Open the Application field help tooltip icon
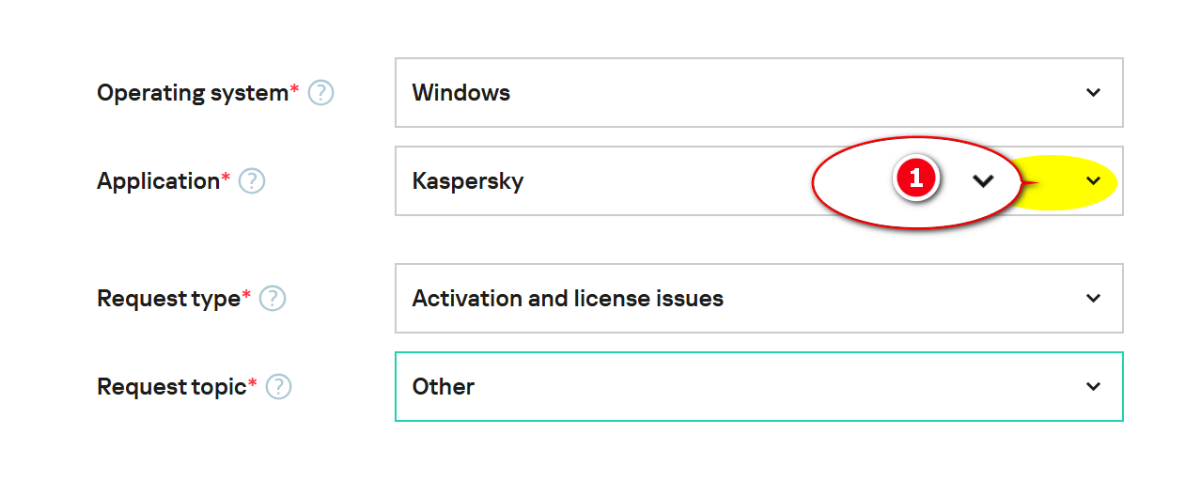 [252, 181]
